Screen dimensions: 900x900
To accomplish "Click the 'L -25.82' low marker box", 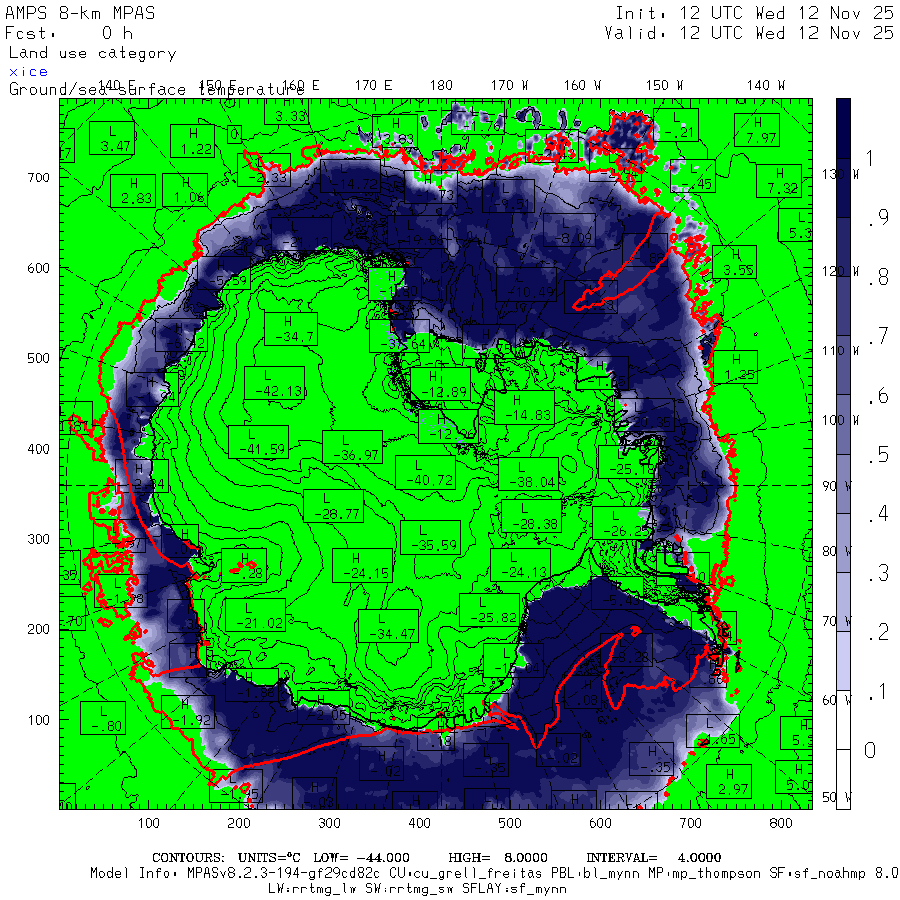I will (490, 610).
